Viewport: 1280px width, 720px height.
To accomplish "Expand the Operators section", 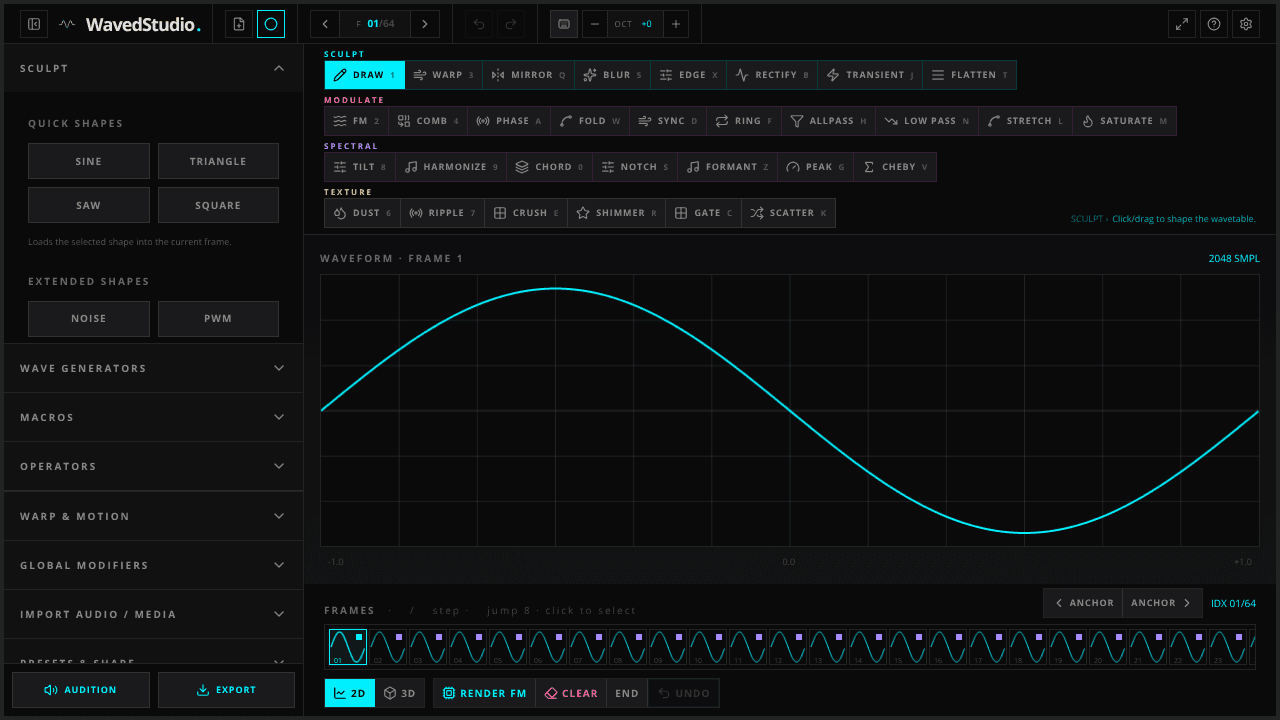I will pyautogui.click(x=153, y=466).
